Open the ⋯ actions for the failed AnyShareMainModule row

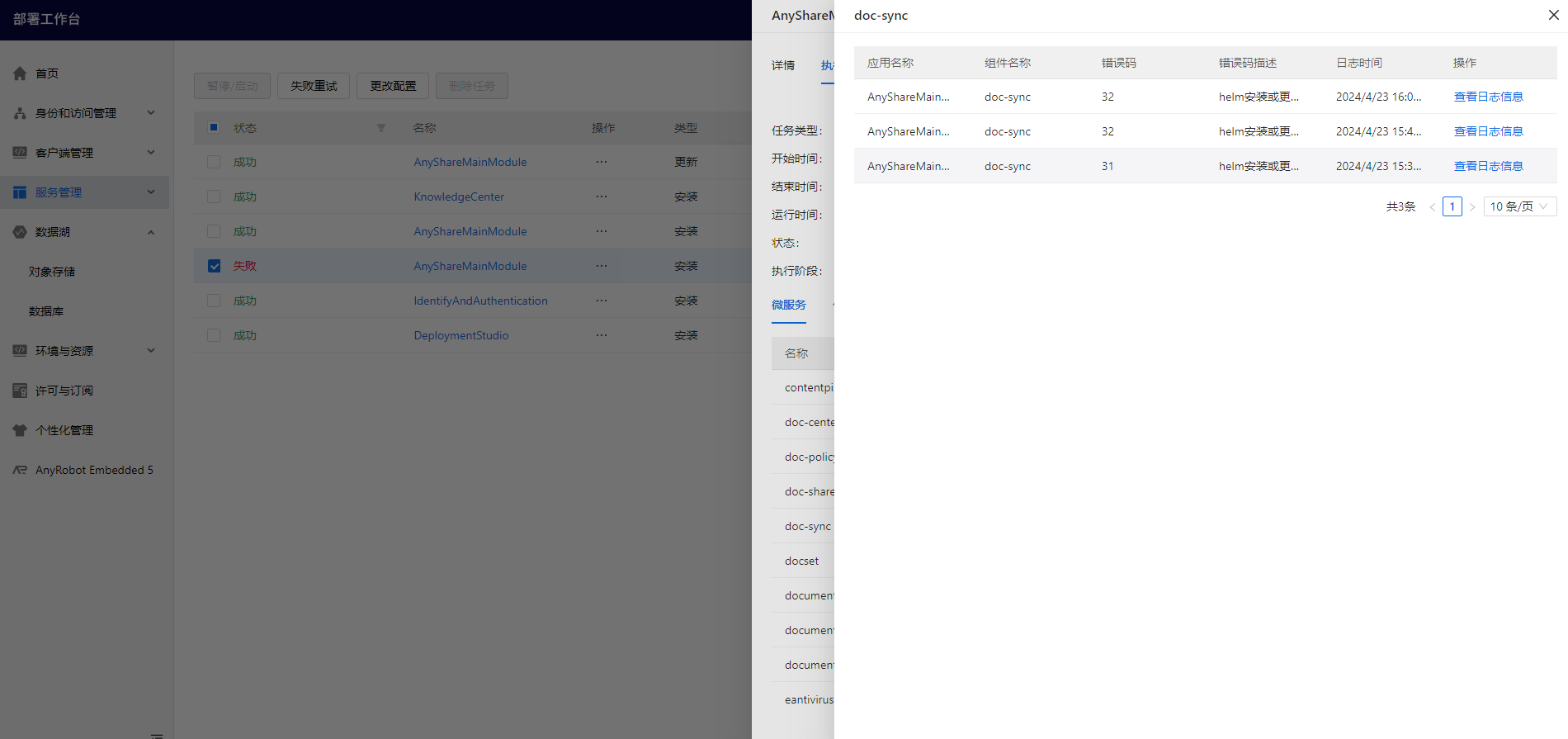click(x=602, y=266)
